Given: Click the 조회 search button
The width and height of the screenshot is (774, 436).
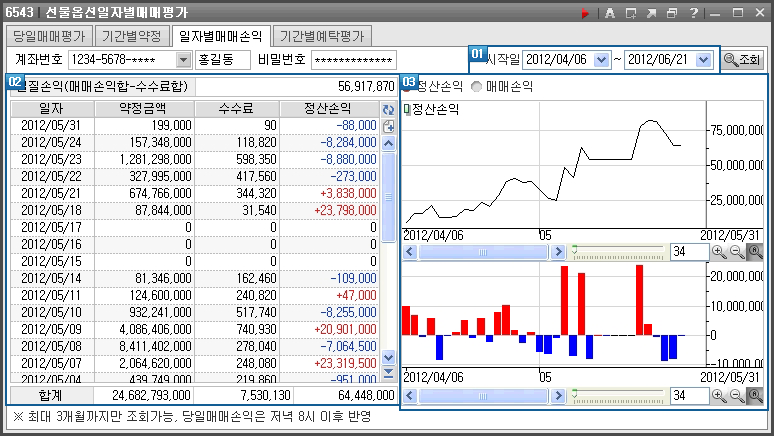Looking at the screenshot, I should point(742,60).
